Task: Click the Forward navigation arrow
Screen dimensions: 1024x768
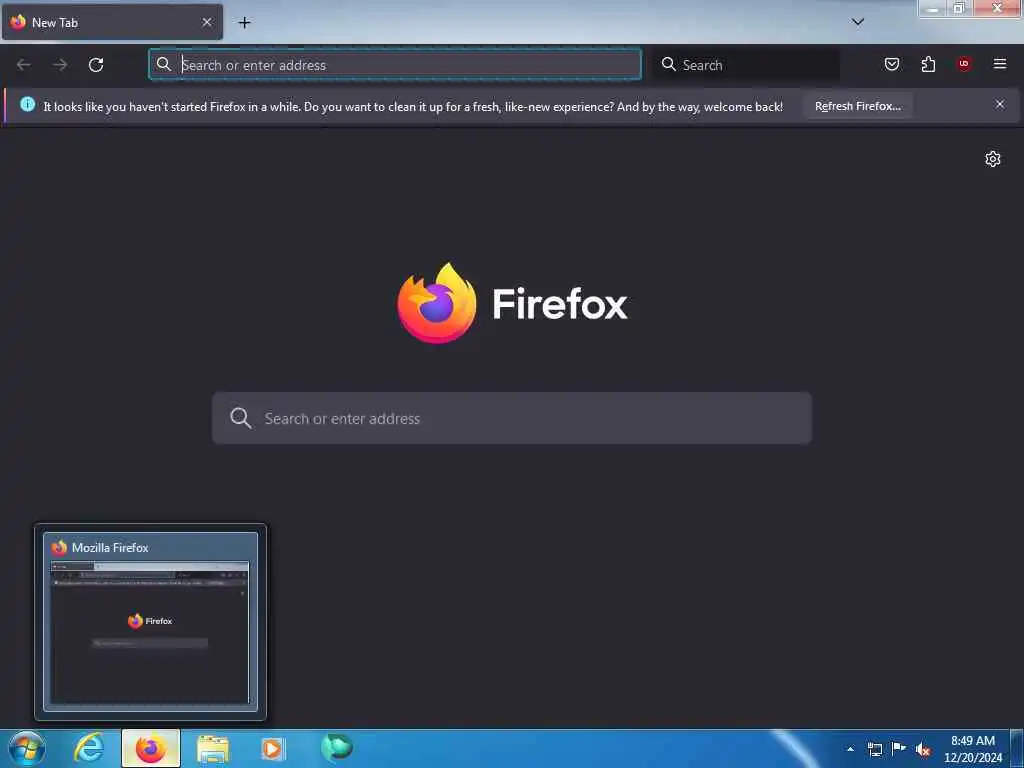Action: tap(60, 65)
